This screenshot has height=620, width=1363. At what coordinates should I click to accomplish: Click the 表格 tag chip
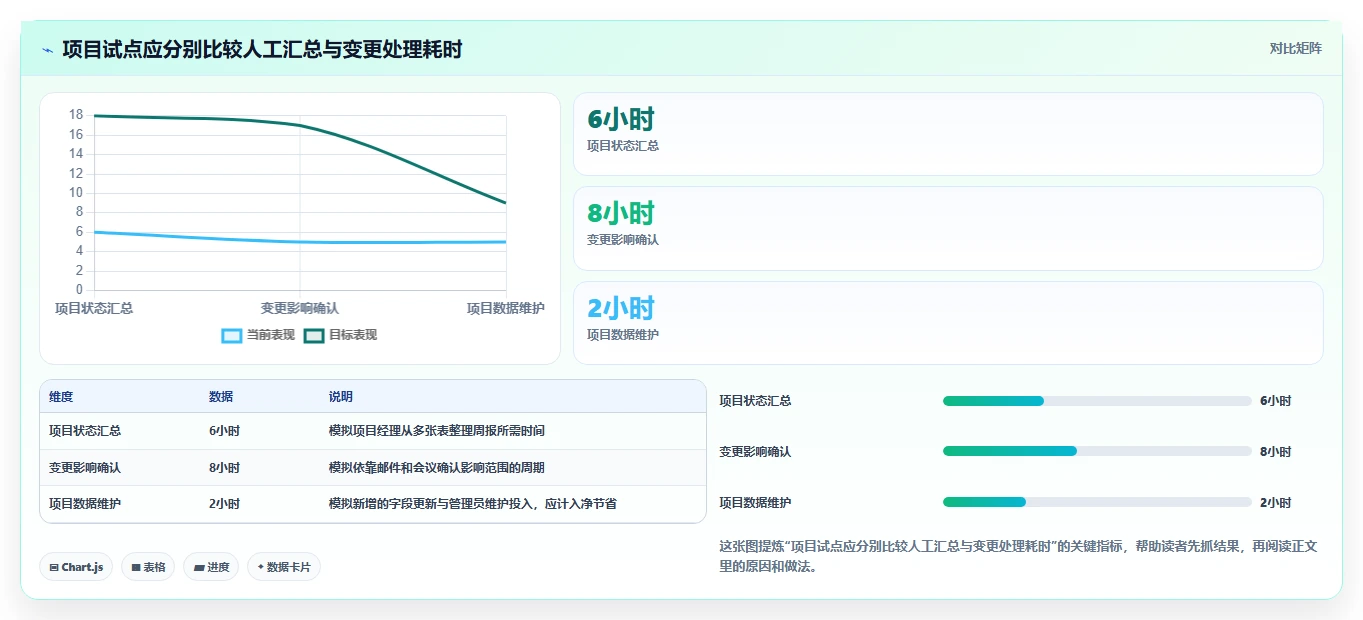click(x=148, y=567)
